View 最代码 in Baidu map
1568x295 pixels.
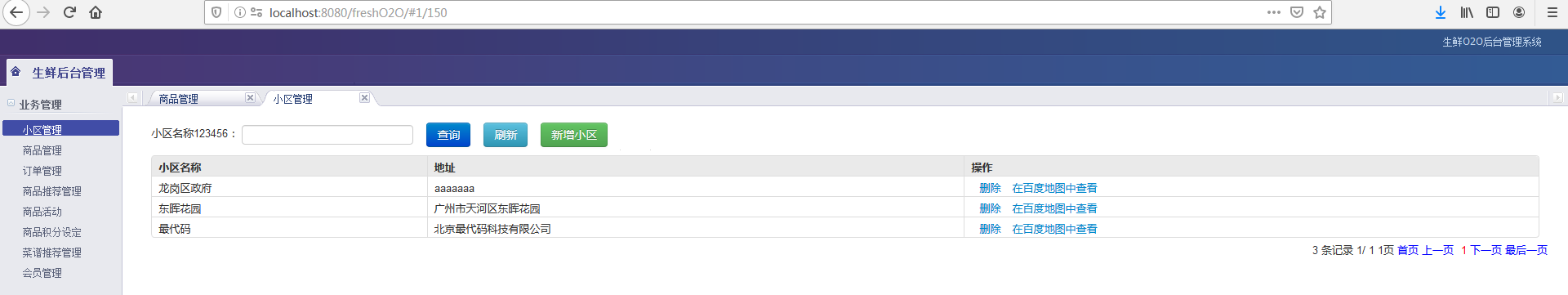1054,229
